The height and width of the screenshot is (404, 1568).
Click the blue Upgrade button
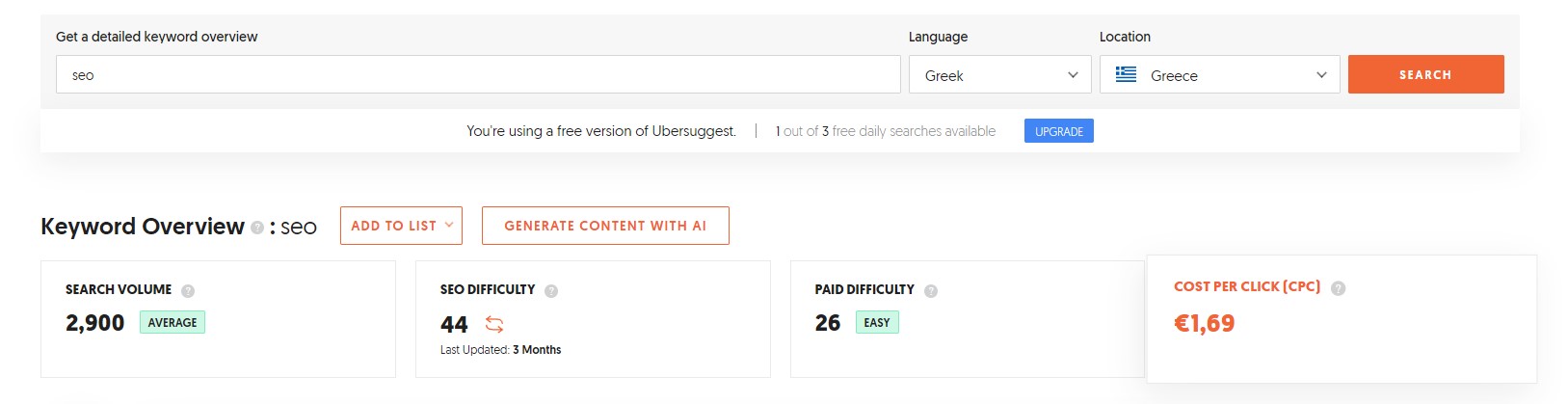click(1058, 131)
